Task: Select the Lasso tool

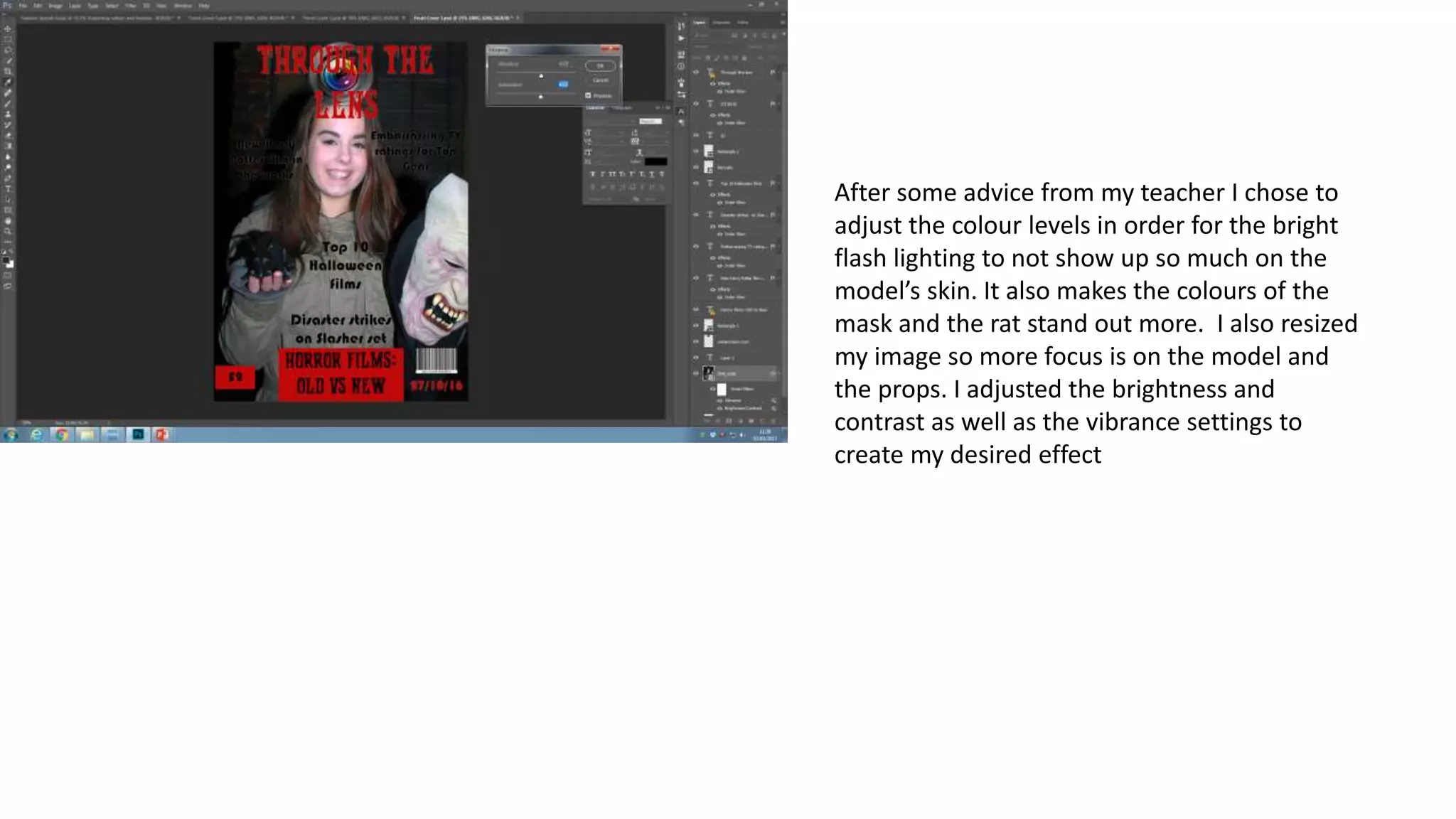Action: point(8,50)
